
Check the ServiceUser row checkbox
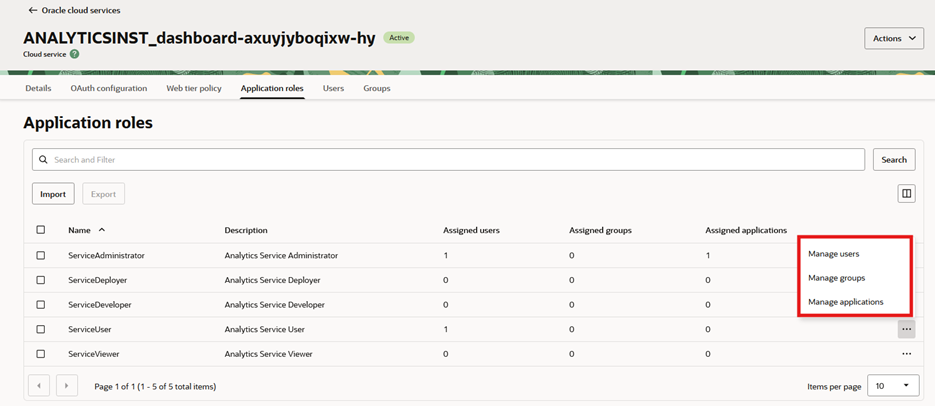41,329
